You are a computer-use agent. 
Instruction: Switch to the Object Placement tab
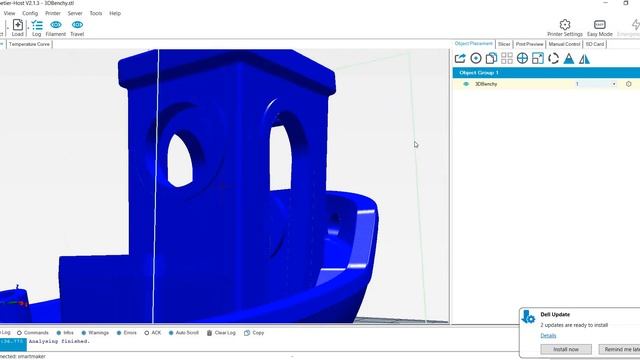pos(473,44)
